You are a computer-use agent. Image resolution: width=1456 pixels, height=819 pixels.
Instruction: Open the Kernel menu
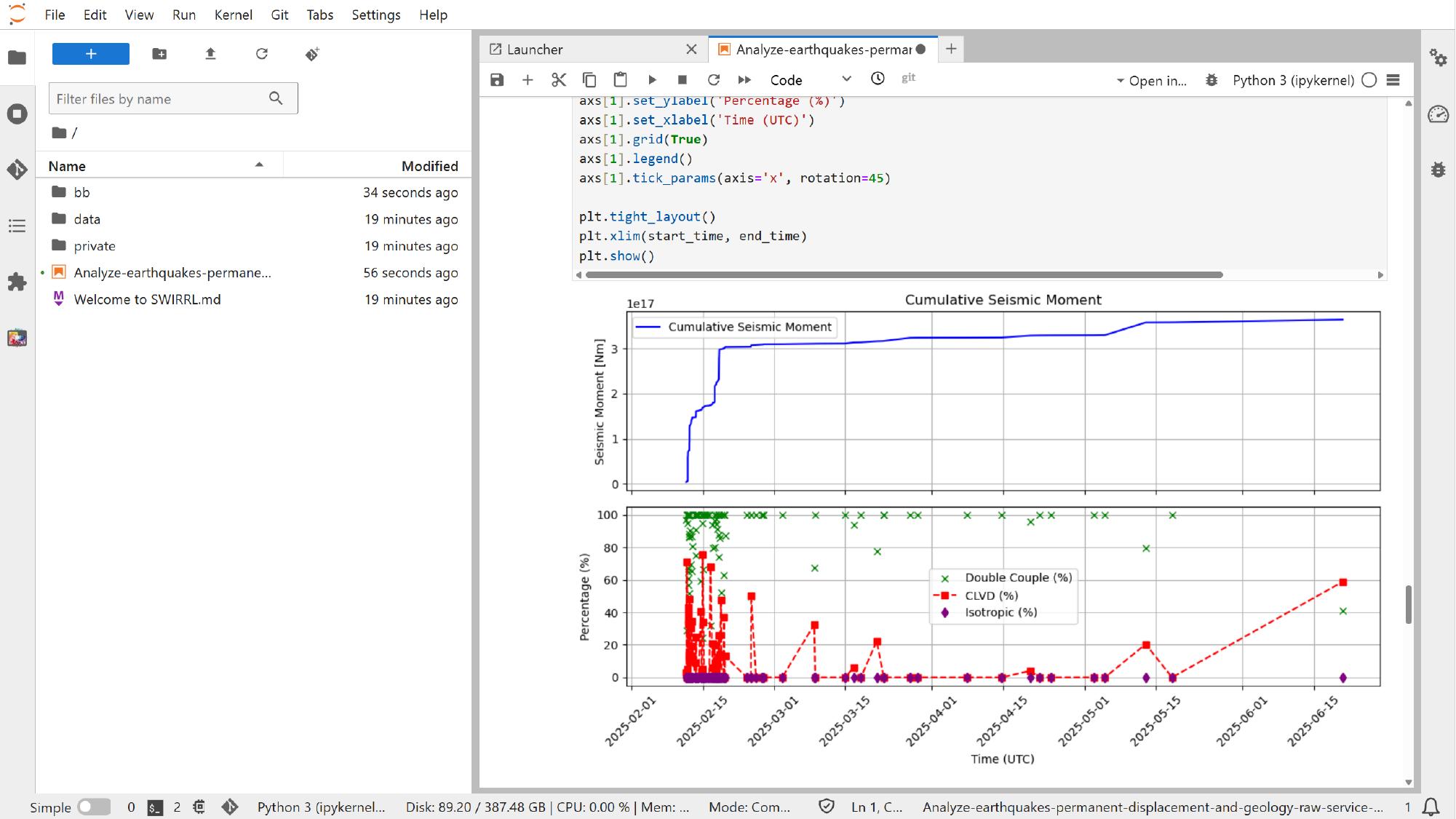click(234, 15)
